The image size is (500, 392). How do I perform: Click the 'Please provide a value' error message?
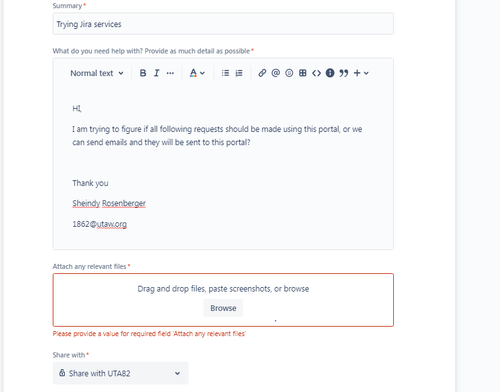(149, 334)
